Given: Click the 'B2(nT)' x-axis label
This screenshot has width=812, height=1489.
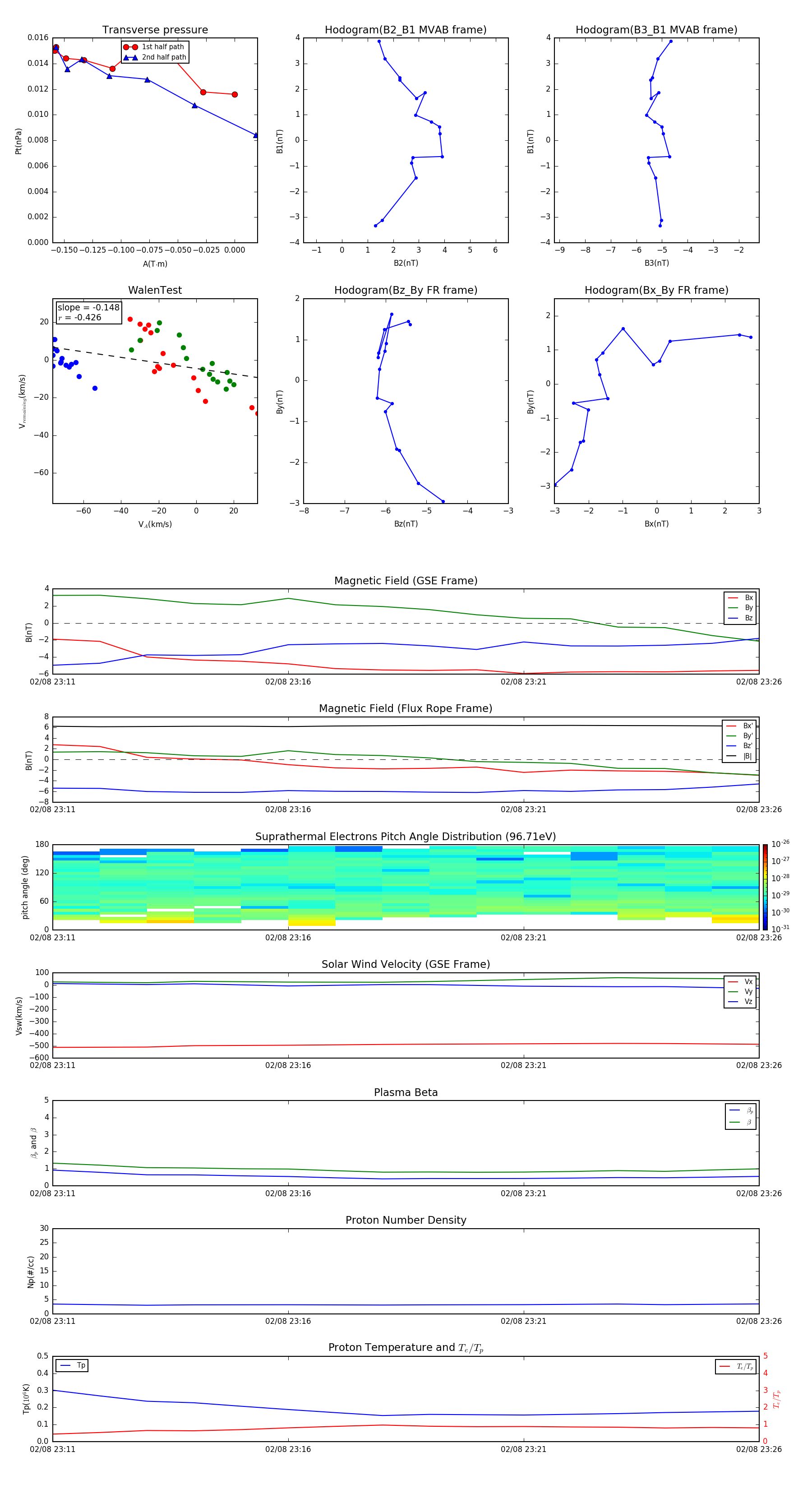Looking at the screenshot, I should click(x=406, y=263).
